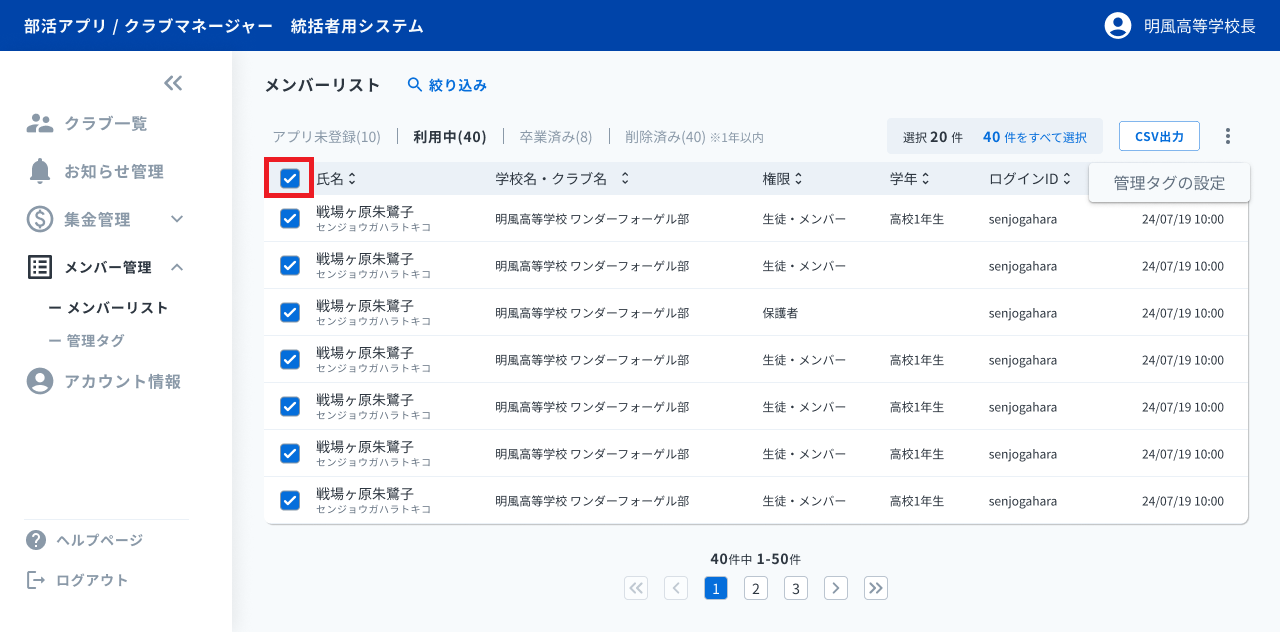The image size is (1280, 632).
Task: Click the user avatar icon in header
Action: 1117,26
